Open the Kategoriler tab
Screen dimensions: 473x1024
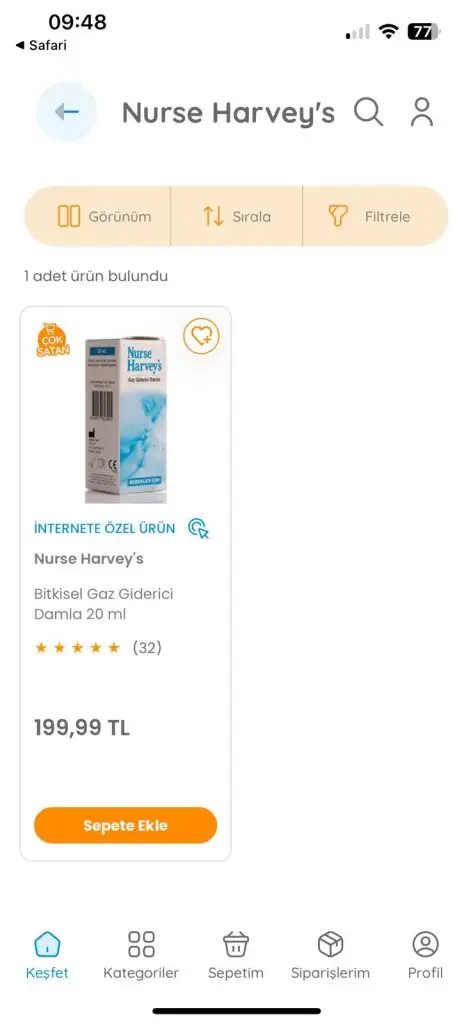(141, 955)
